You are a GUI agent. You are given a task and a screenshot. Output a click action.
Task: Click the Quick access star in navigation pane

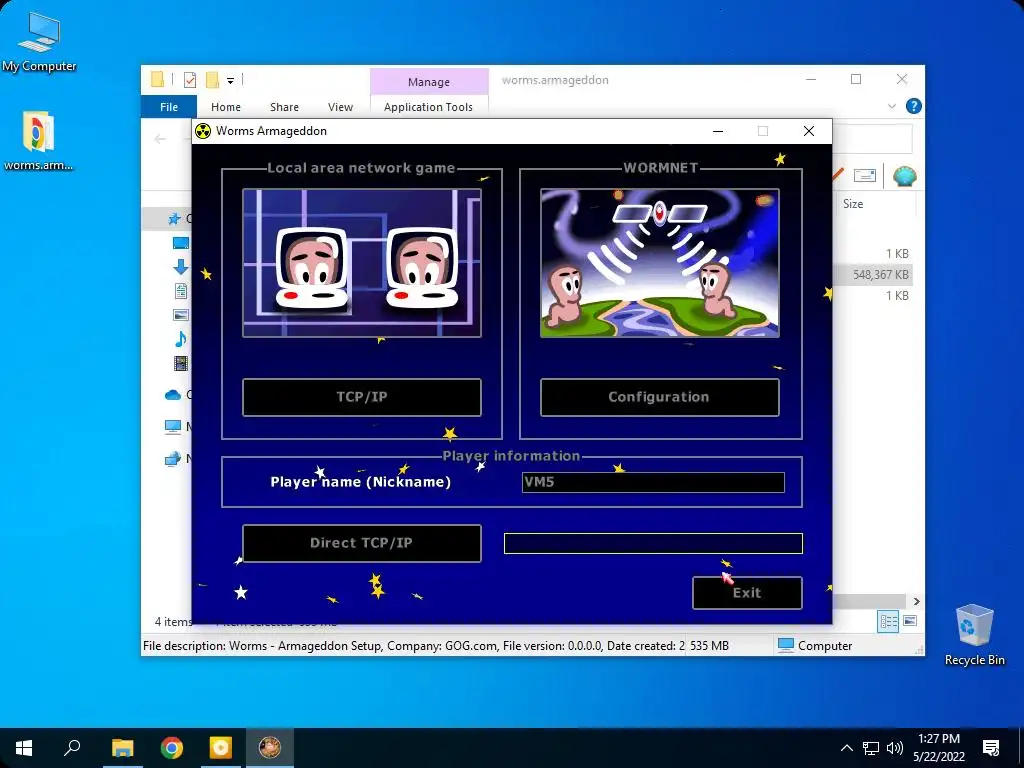tap(174, 219)
